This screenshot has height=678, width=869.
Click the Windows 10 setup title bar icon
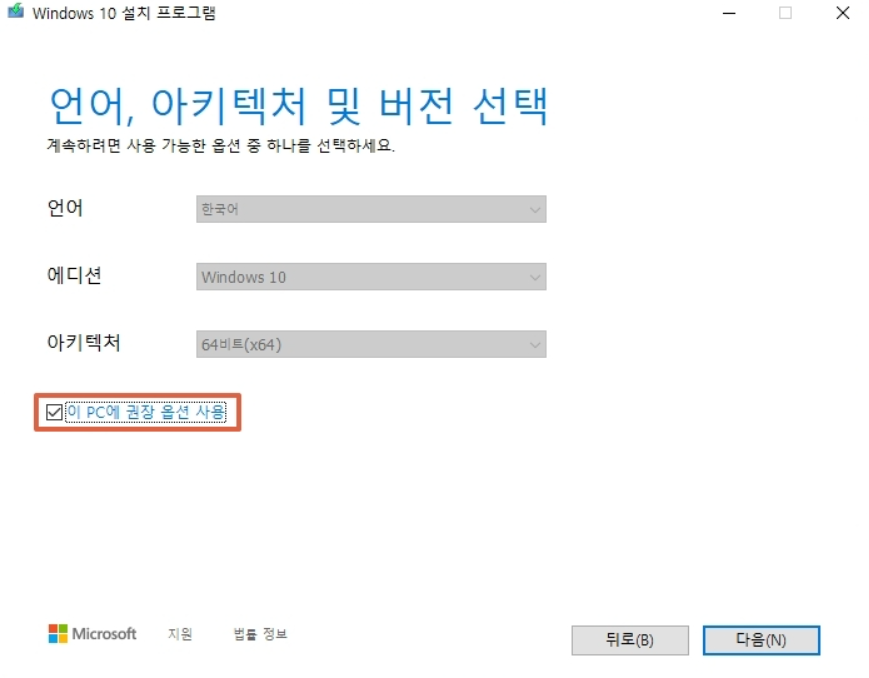16,11
